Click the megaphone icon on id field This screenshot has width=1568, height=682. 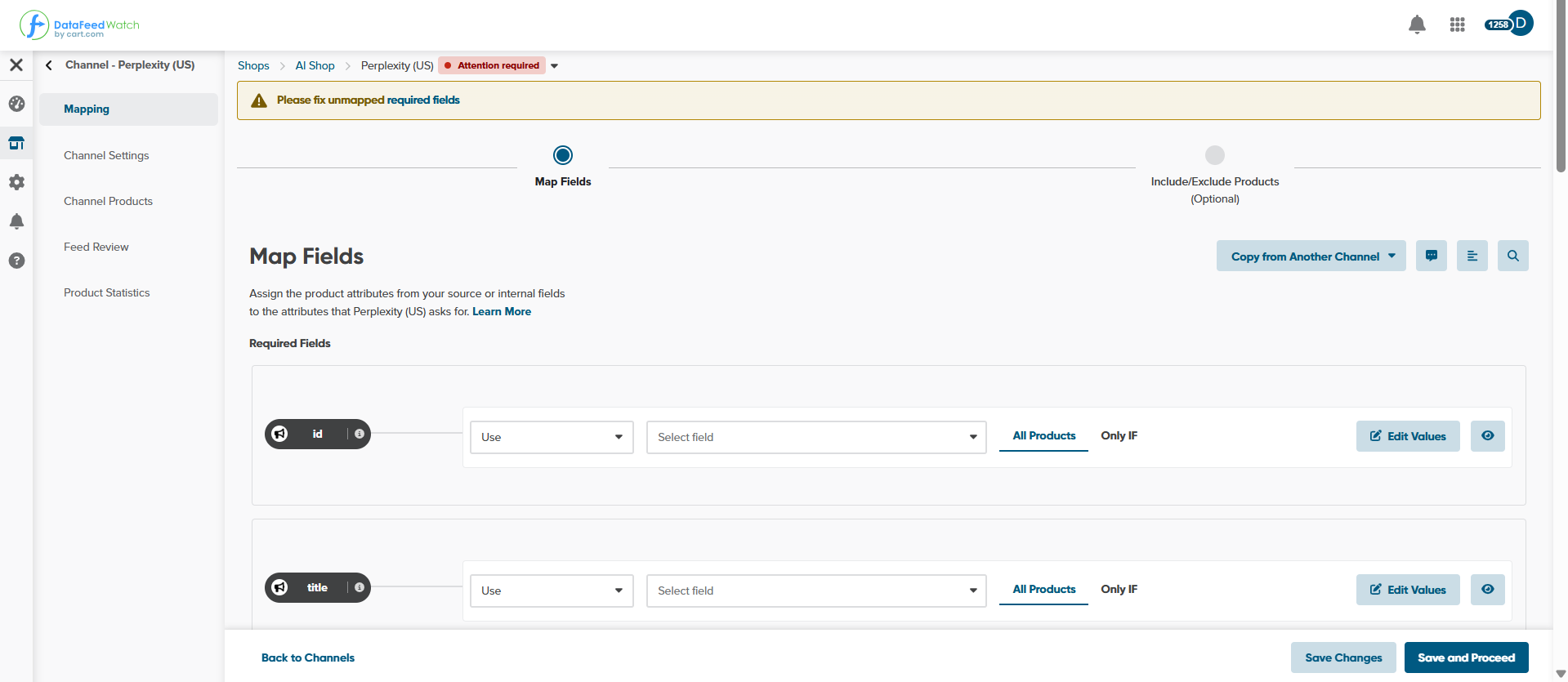(279, 434)
